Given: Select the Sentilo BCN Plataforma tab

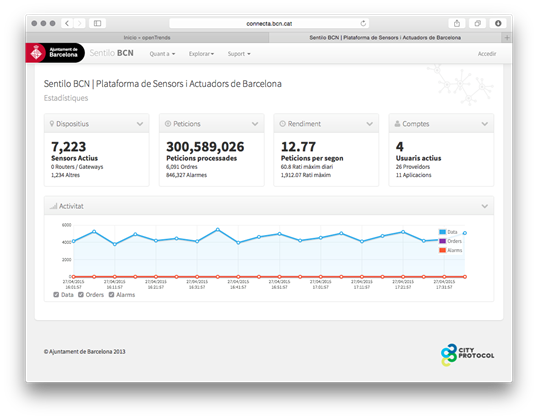Looking at the screenshot, I should tap(385, 38).
